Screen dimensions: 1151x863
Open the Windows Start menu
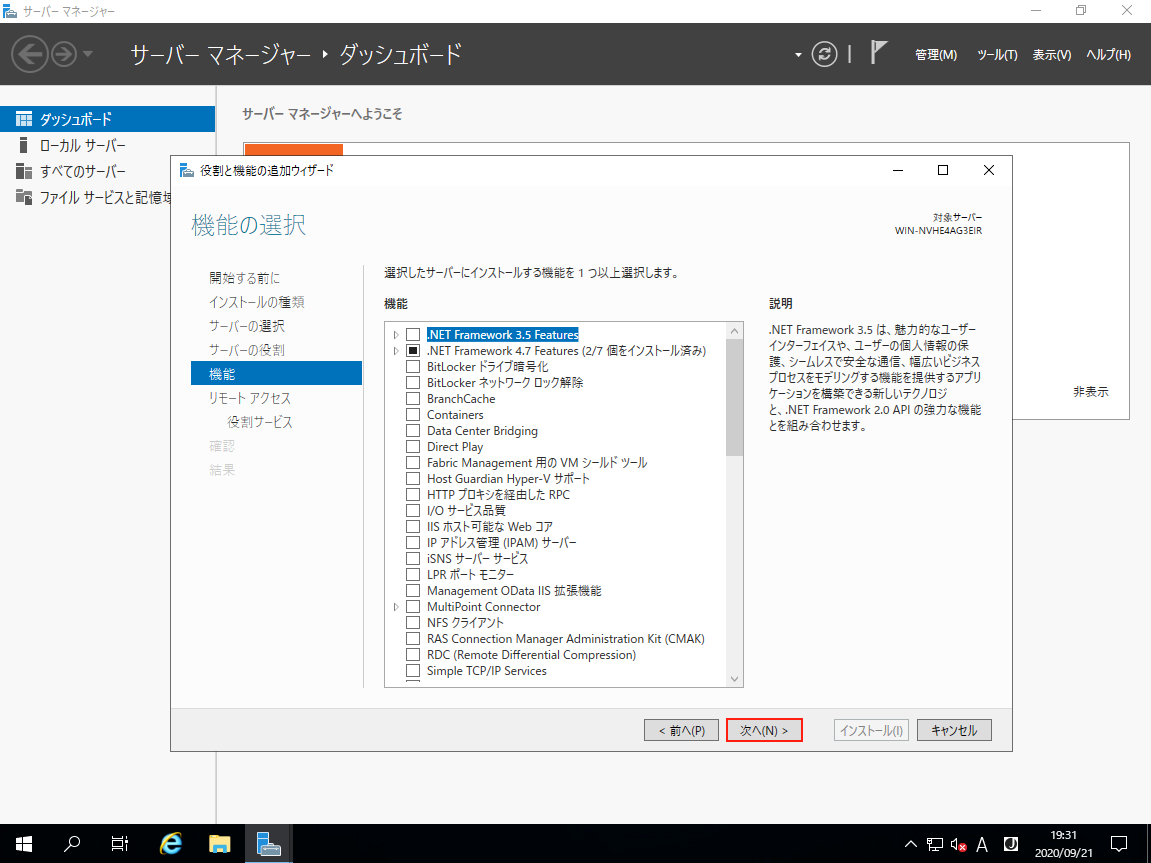click(x=23, y=844)
